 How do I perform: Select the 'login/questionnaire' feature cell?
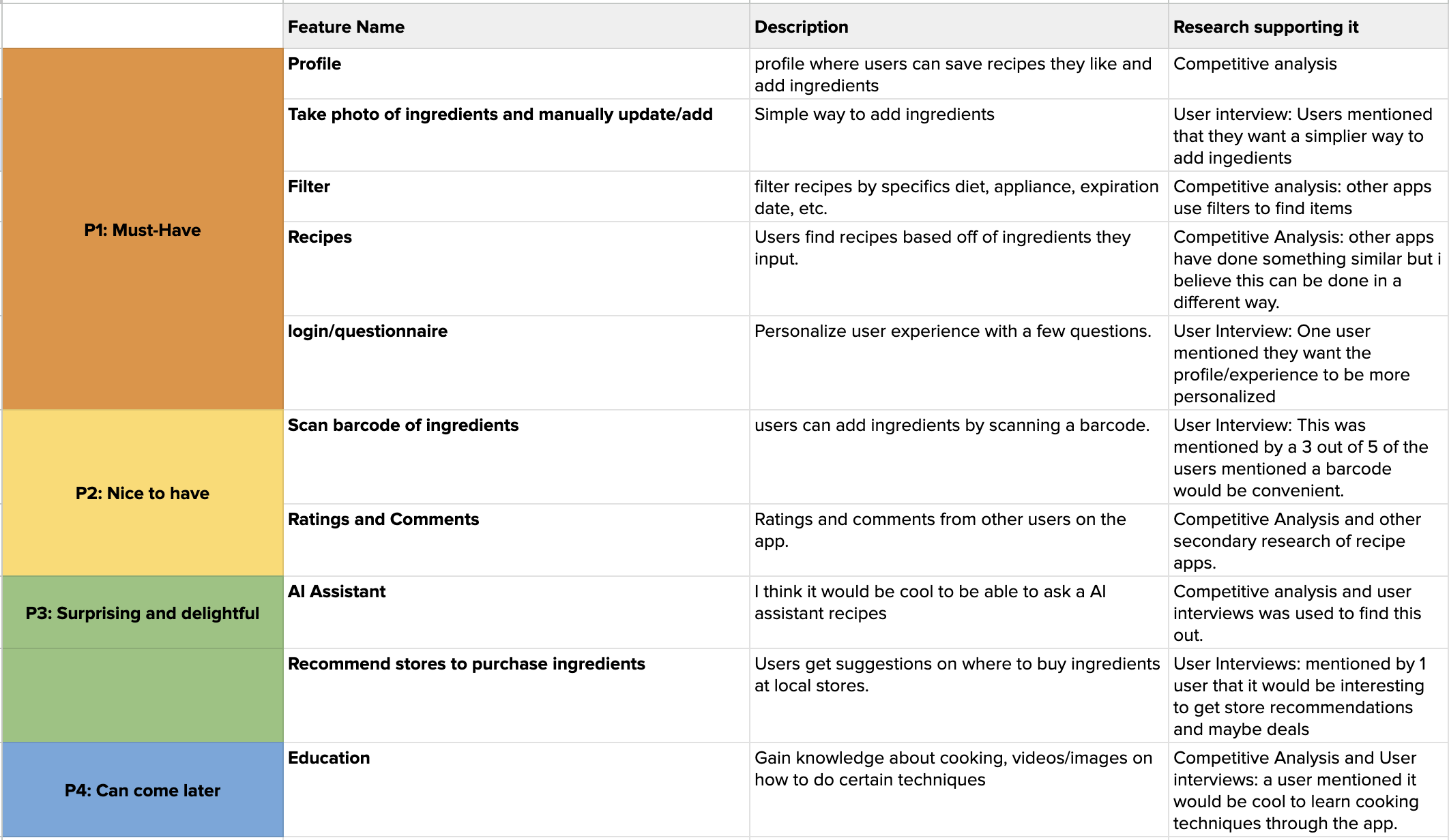[x=516, y=363]
